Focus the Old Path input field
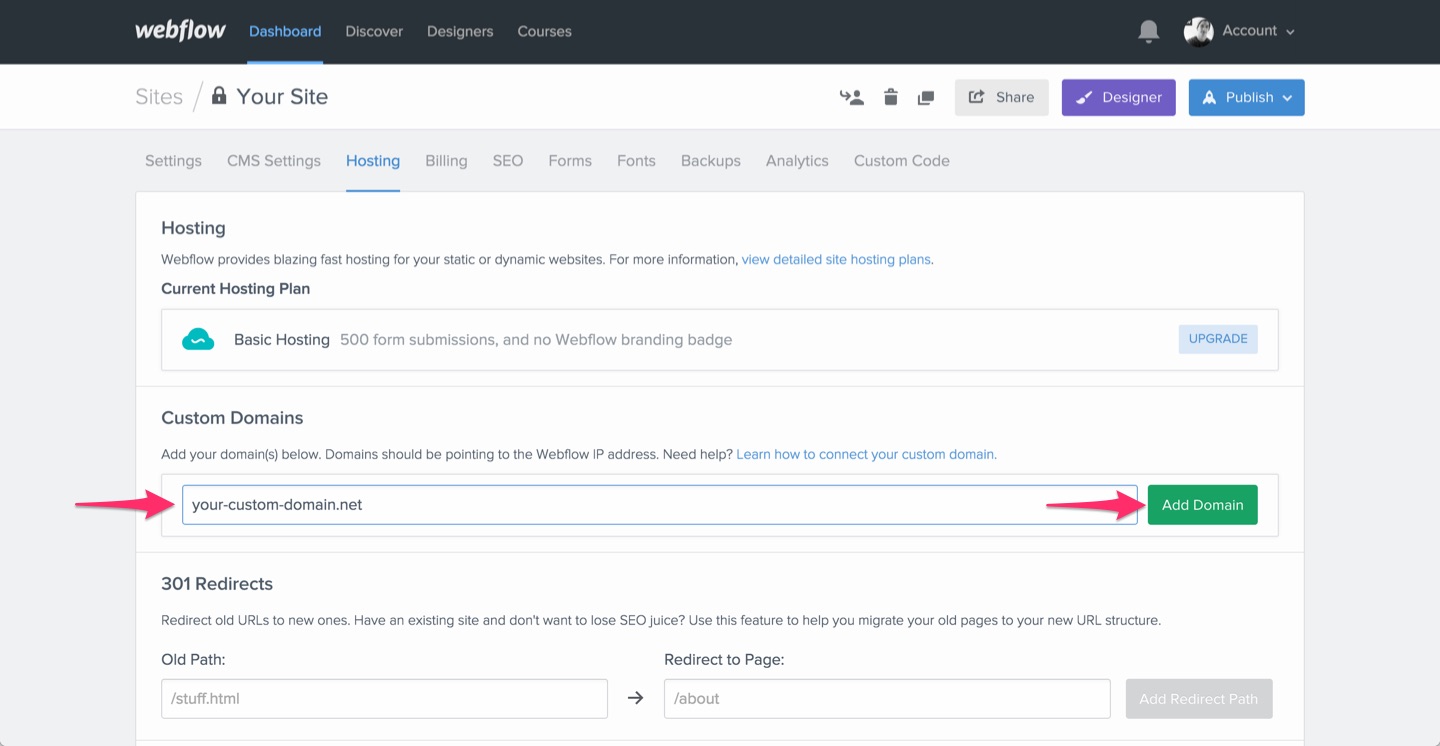The image size is (1440, 746). [384, 699]
